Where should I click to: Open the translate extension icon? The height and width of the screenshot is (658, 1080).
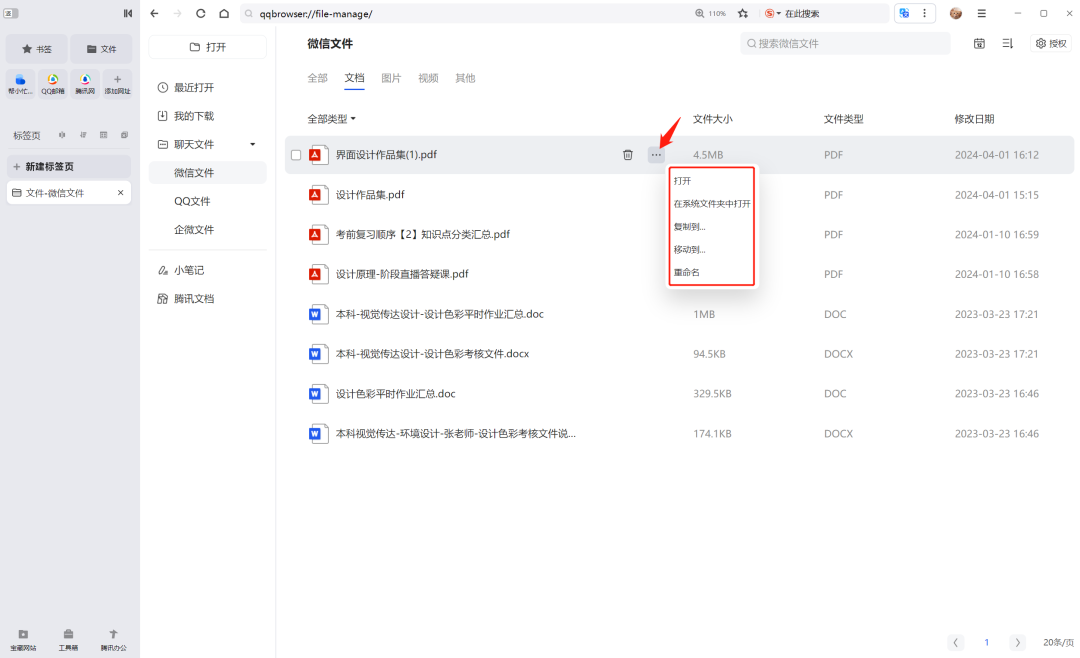pos(904,13)
